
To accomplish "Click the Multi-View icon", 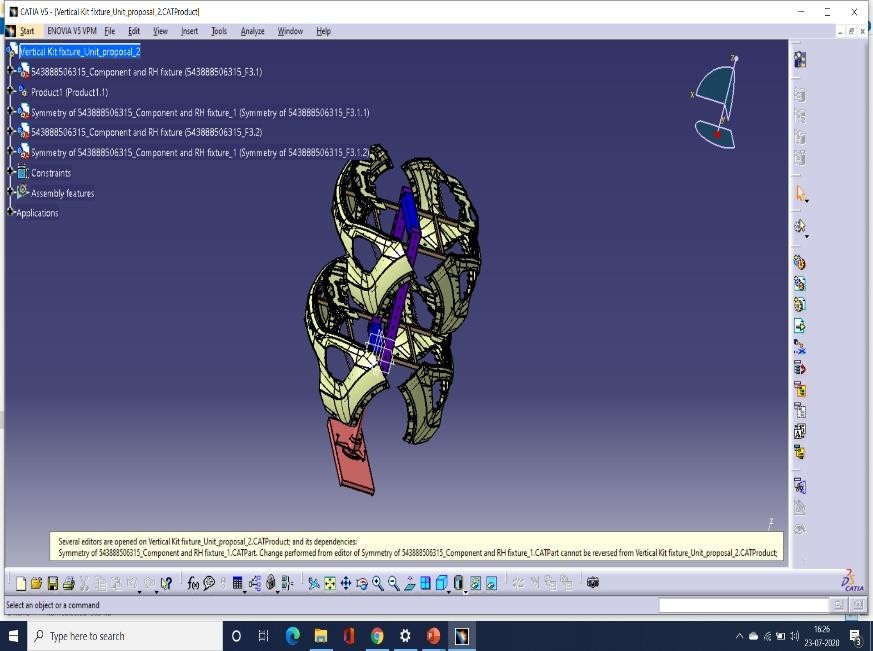I will (425, 583).
